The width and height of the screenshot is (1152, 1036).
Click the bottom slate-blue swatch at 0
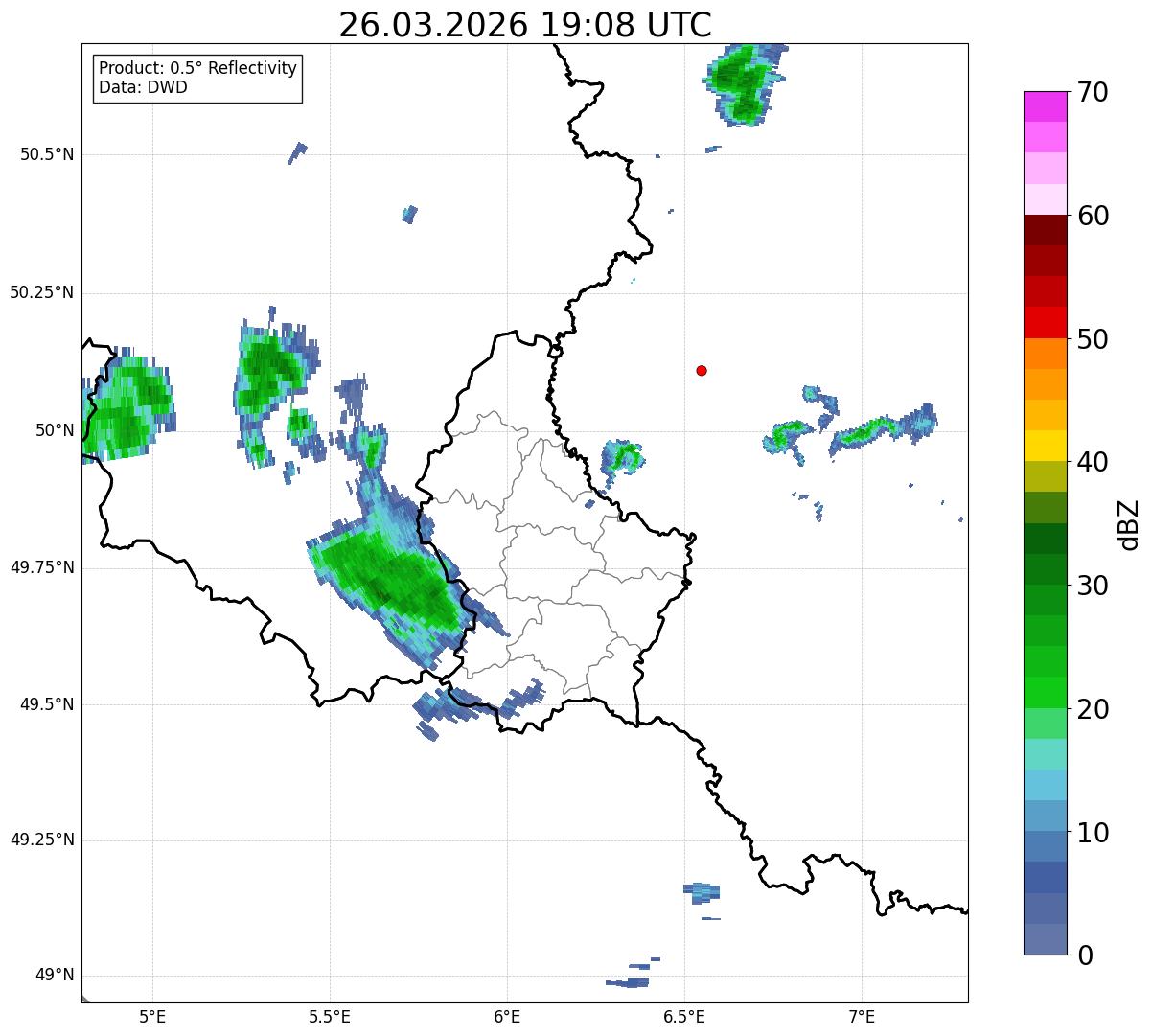(x=1046, y=939)
